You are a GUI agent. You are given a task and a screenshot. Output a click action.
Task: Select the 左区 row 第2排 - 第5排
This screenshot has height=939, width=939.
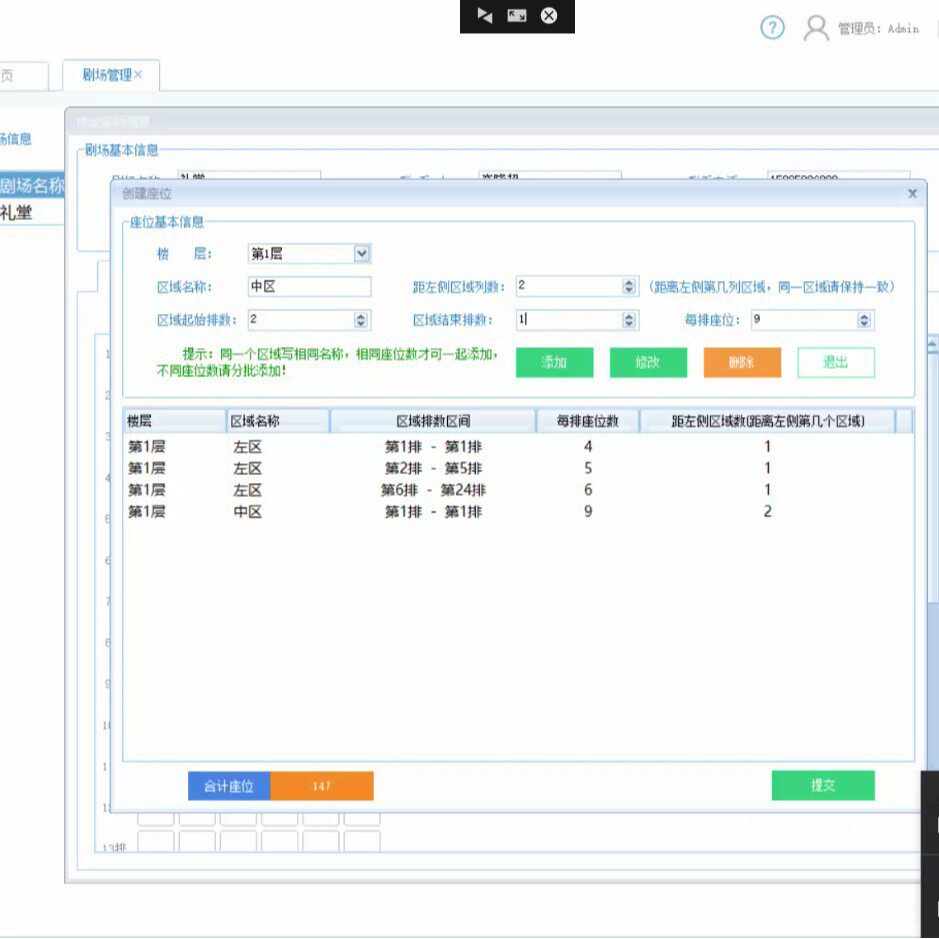[x=518, y=468]
